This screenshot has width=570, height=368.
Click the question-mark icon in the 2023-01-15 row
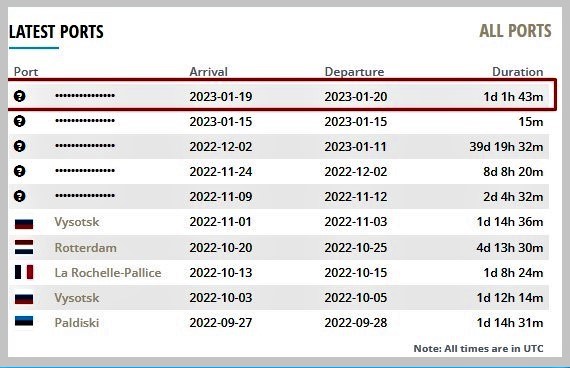20,121
